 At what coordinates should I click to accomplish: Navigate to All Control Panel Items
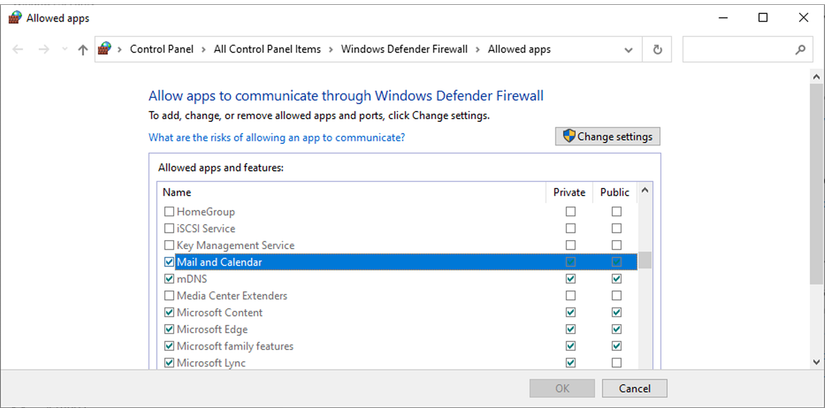[267, 49]
